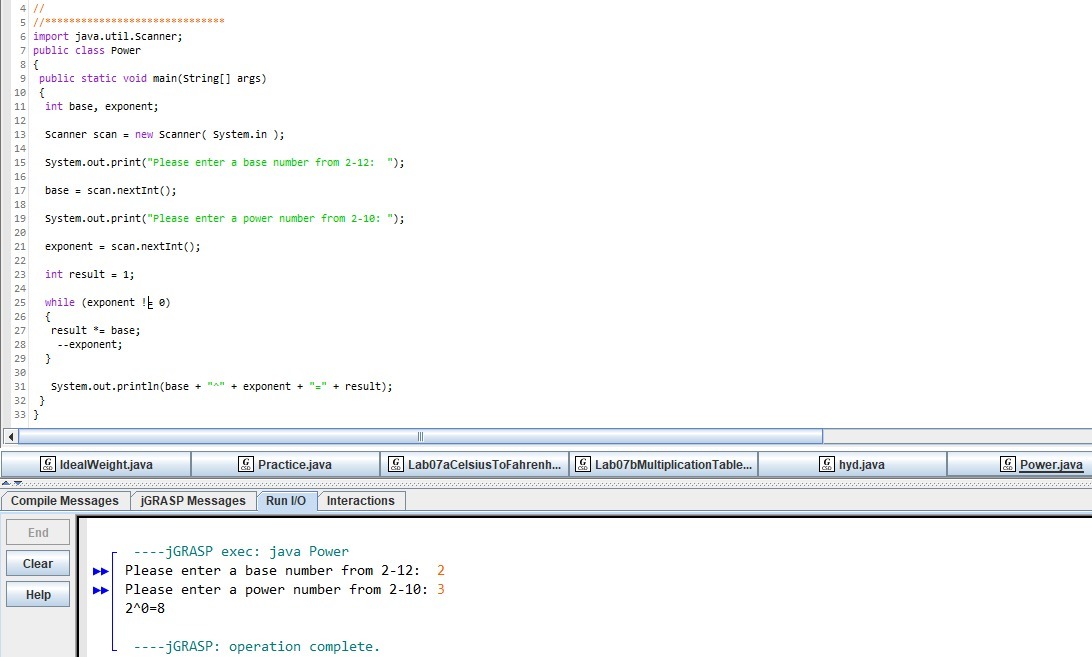
Task: Click the Help button
Action: point(38,594)
